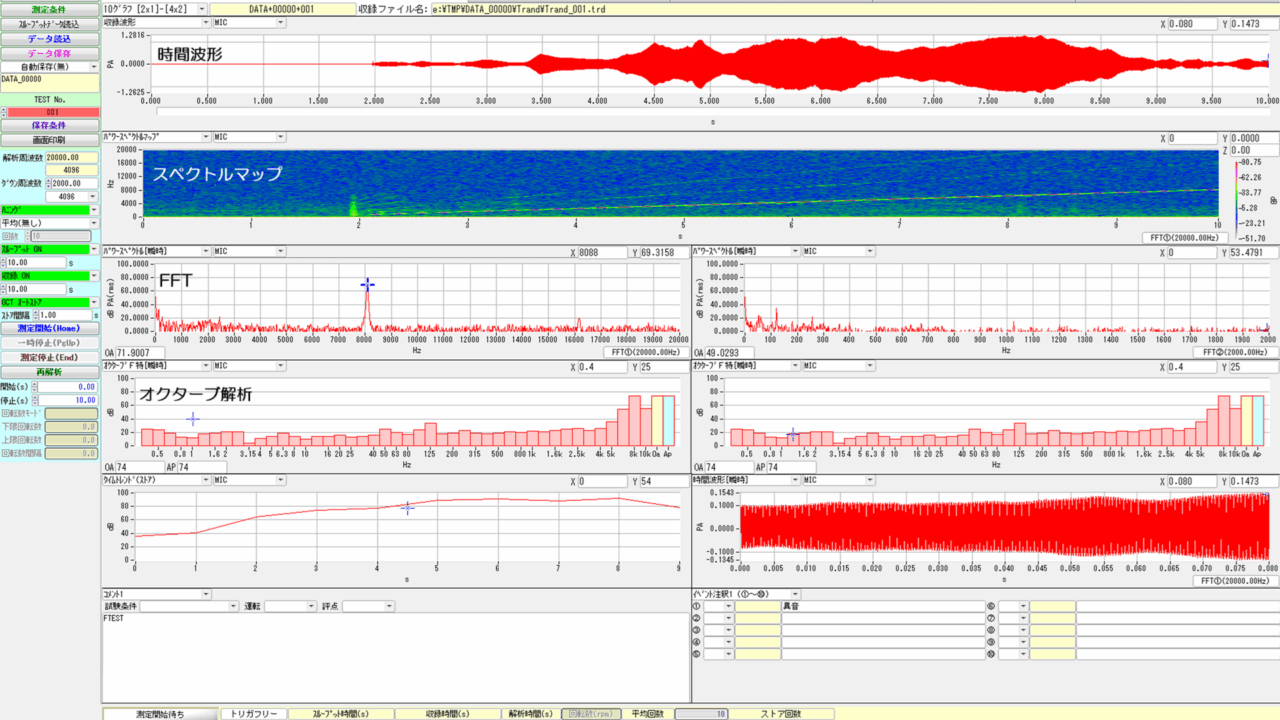This screenshot has width=1280, height=720.
Task: Click the 測定条件 button at top left
Action: pyautogui.click(x=49, y=9)
